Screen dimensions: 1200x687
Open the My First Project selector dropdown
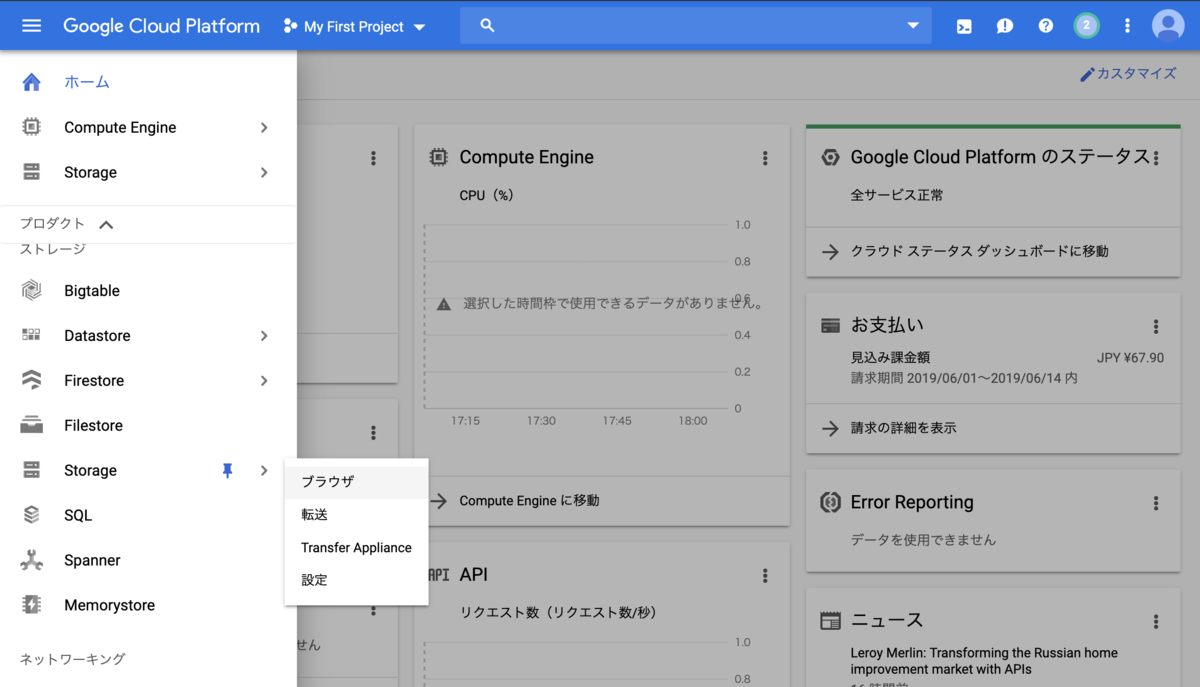click(354, 27)
